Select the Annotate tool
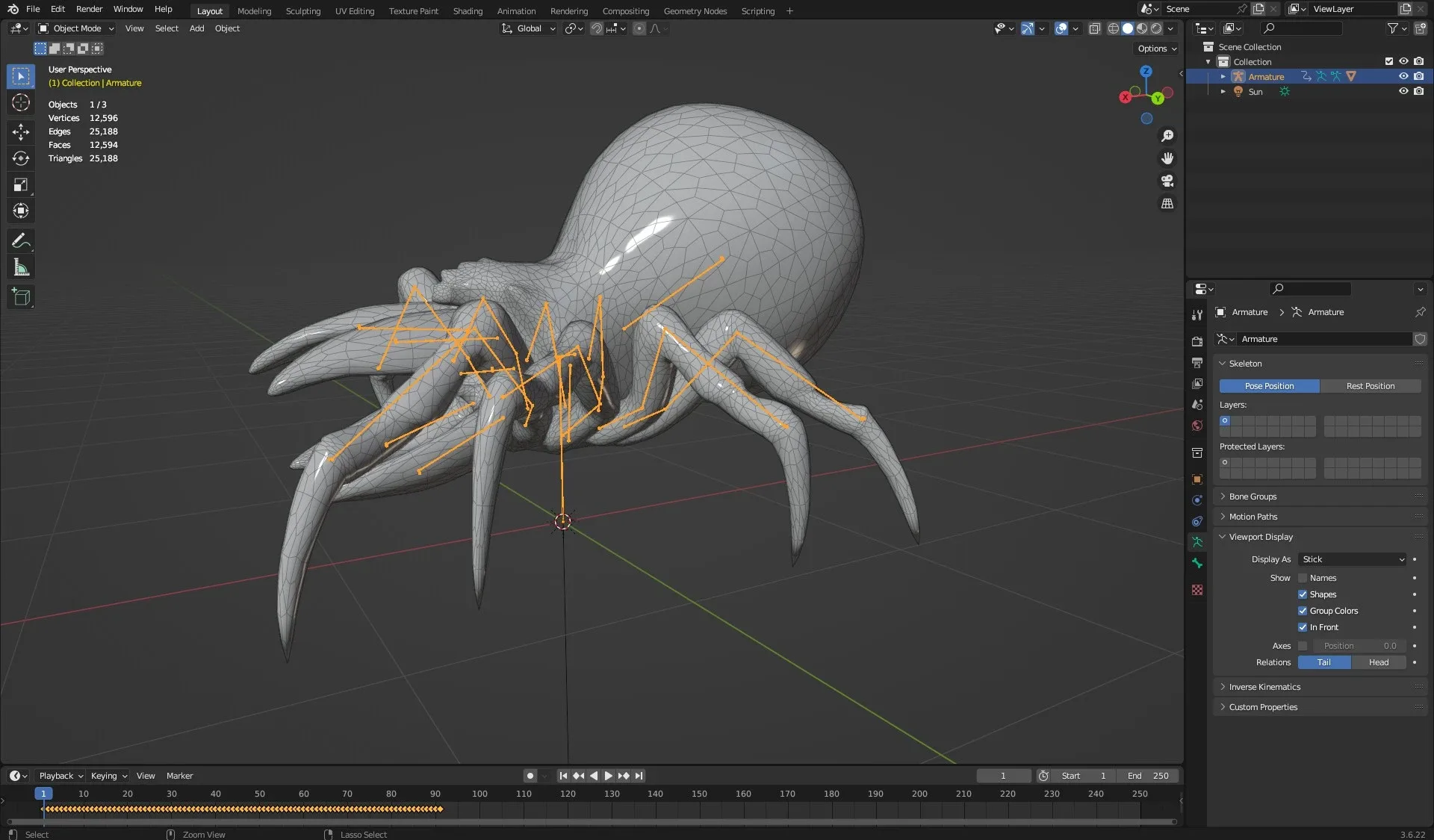 pyautogui.click(x=21, y=240)
